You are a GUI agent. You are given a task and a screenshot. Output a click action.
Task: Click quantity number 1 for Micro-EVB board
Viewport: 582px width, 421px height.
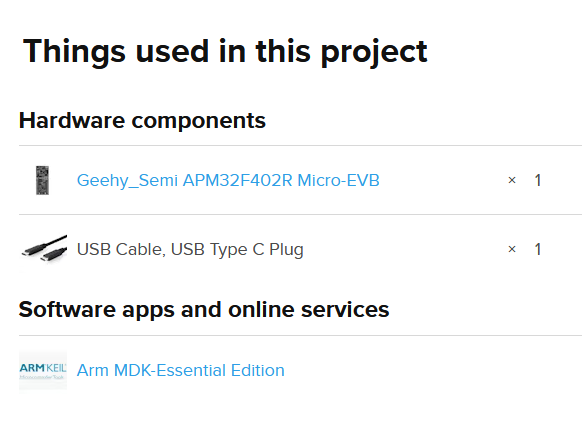[538, 180]
